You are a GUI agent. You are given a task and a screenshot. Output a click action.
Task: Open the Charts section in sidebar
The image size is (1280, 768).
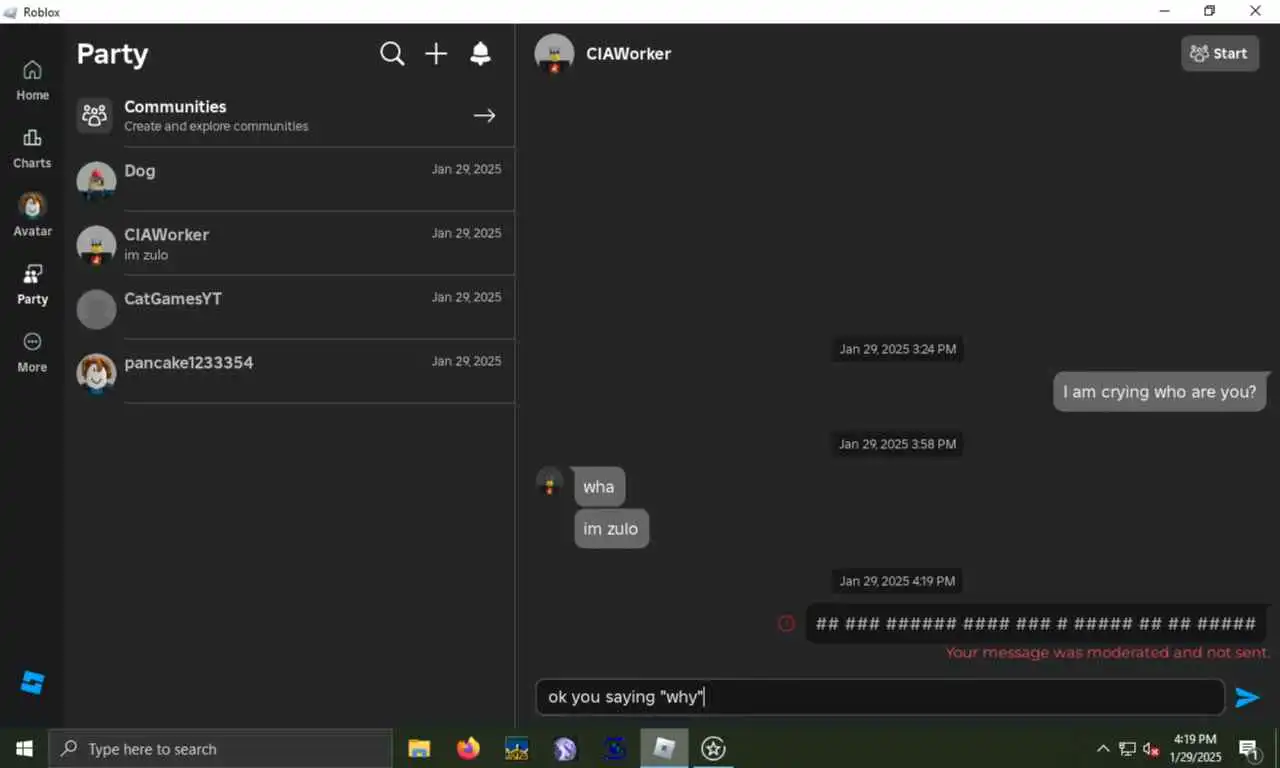[32, 148]
